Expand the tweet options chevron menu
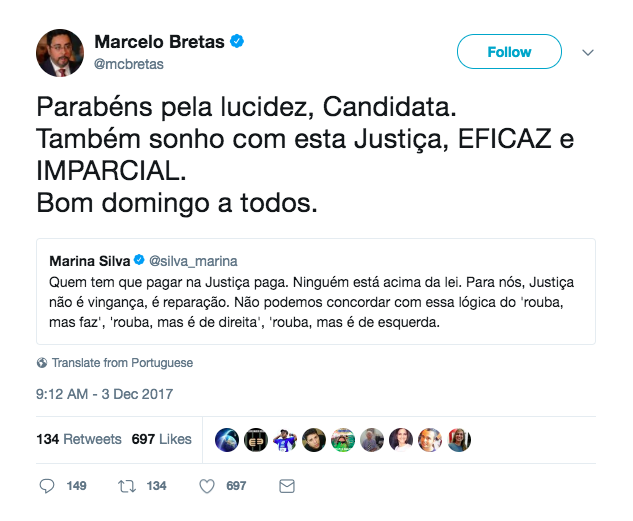 (588, 52)
